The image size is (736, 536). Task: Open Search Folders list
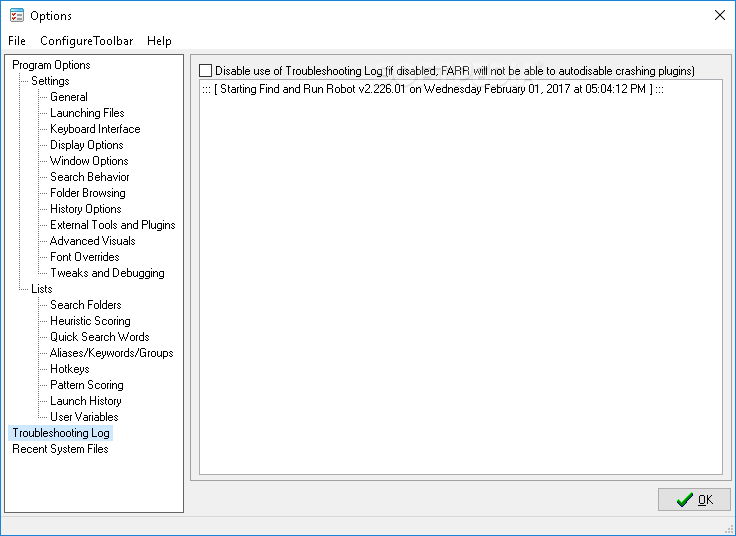click(86, 305)
